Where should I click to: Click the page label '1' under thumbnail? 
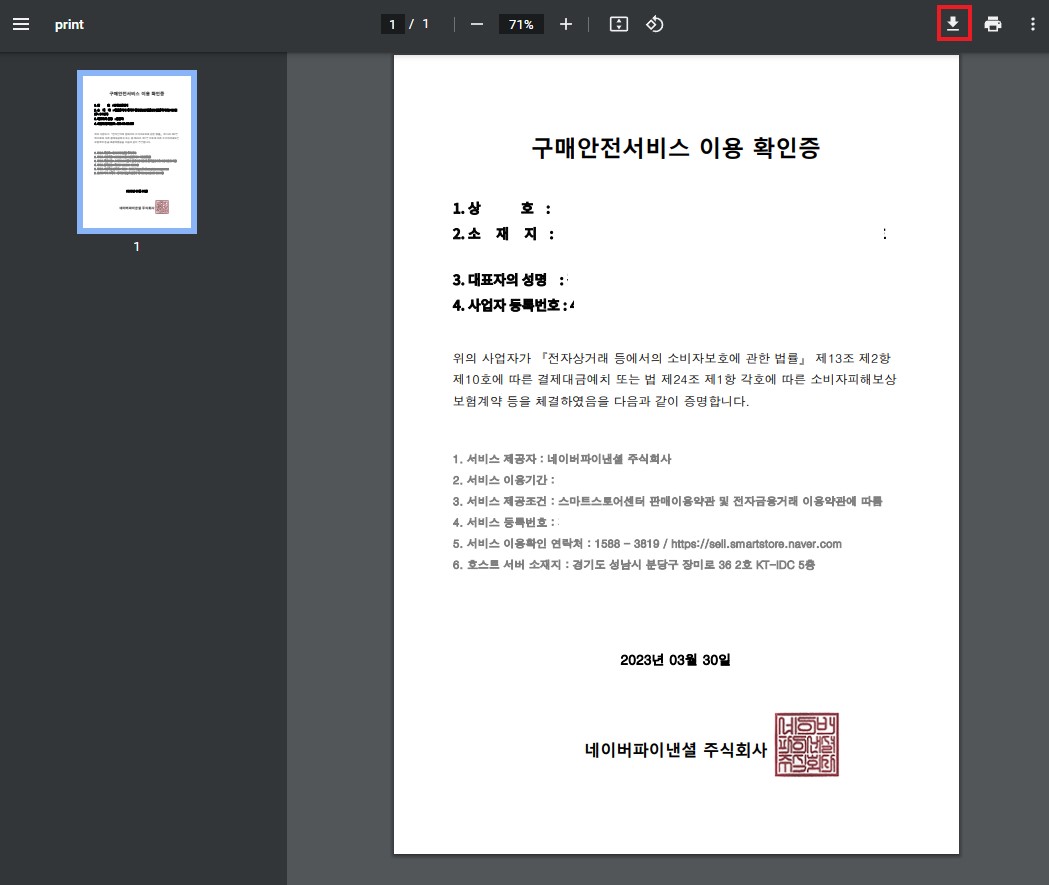136,247
